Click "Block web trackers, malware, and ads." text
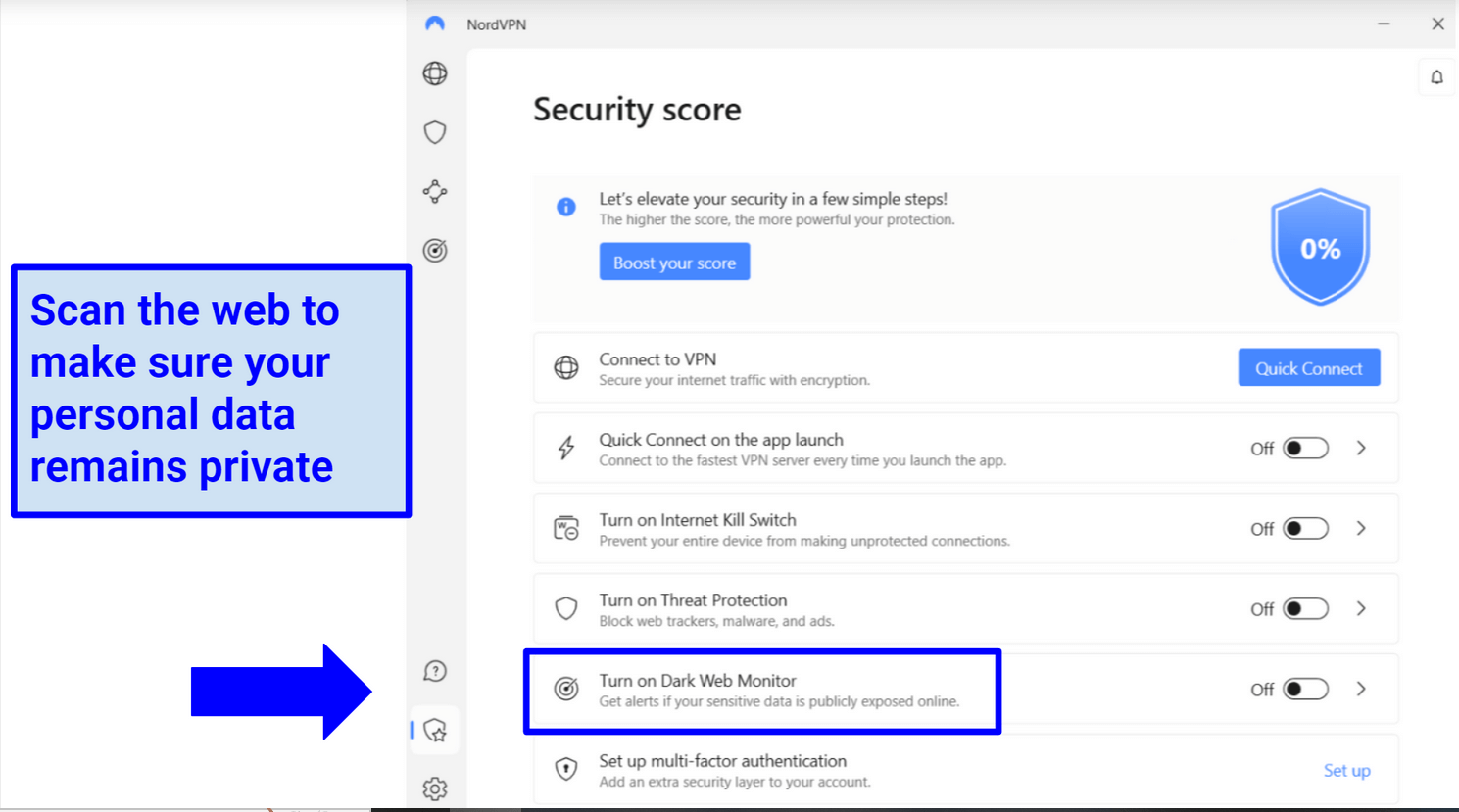1459x812 pixels. [x=717, y=621]
